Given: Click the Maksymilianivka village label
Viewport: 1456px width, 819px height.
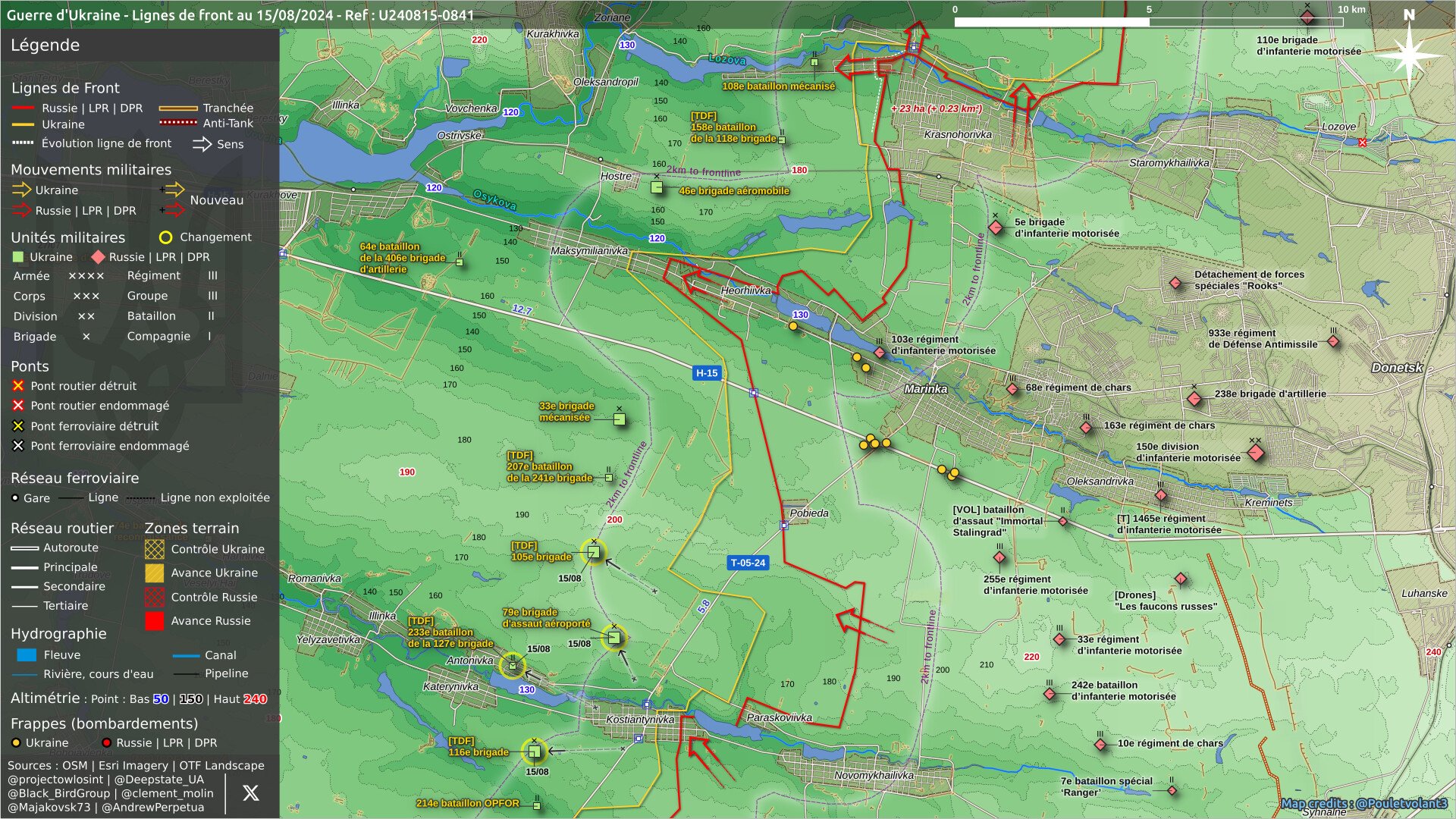Looking at the screenshot, I should pos(589,251).
